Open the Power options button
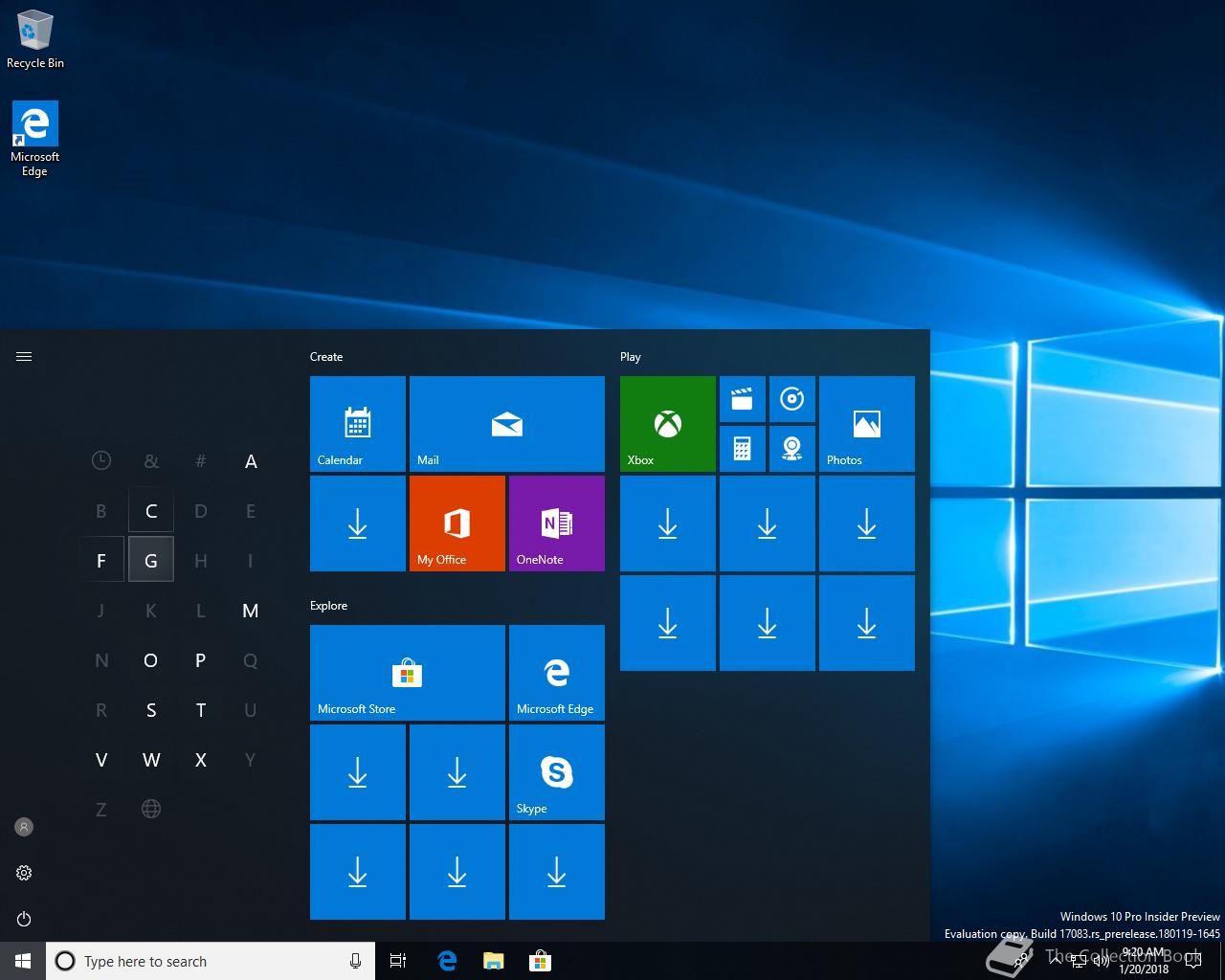Screen dimensions: 1225x980 24,919
